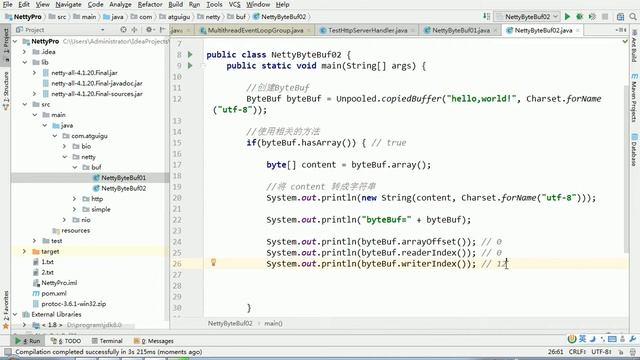Open the VCS menu

click(234, 4)
